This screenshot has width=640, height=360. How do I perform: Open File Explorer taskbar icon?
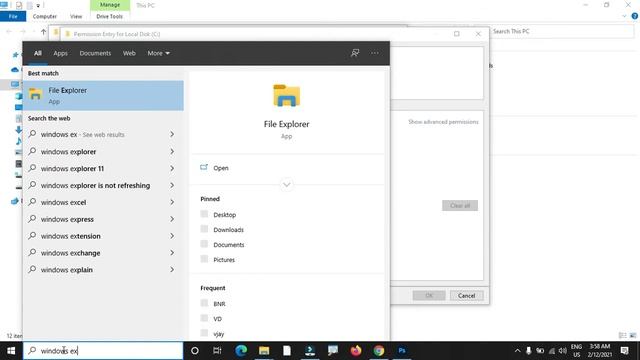[264, 351]
